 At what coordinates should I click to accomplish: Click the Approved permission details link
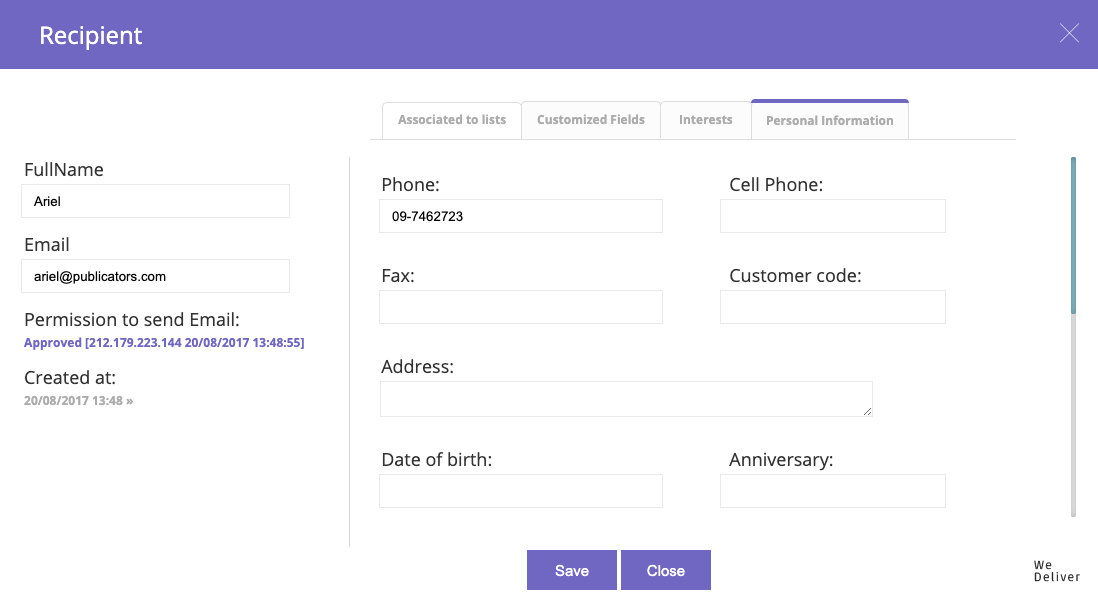click(x=164, y=342)
